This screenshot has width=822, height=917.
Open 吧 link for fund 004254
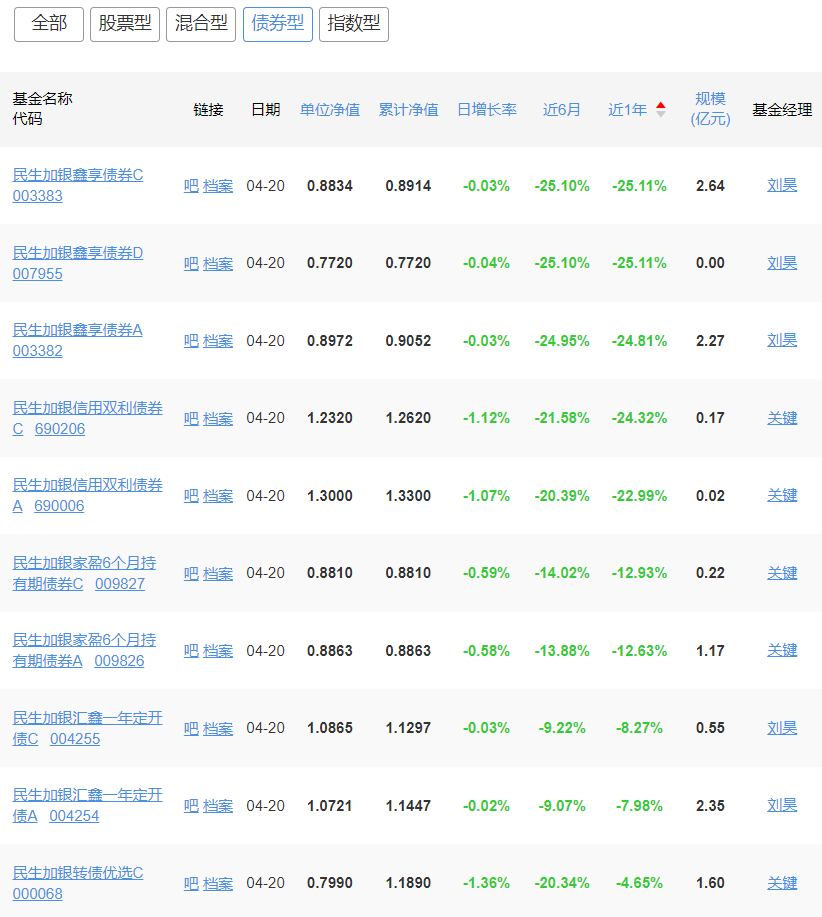pos(191,806)
